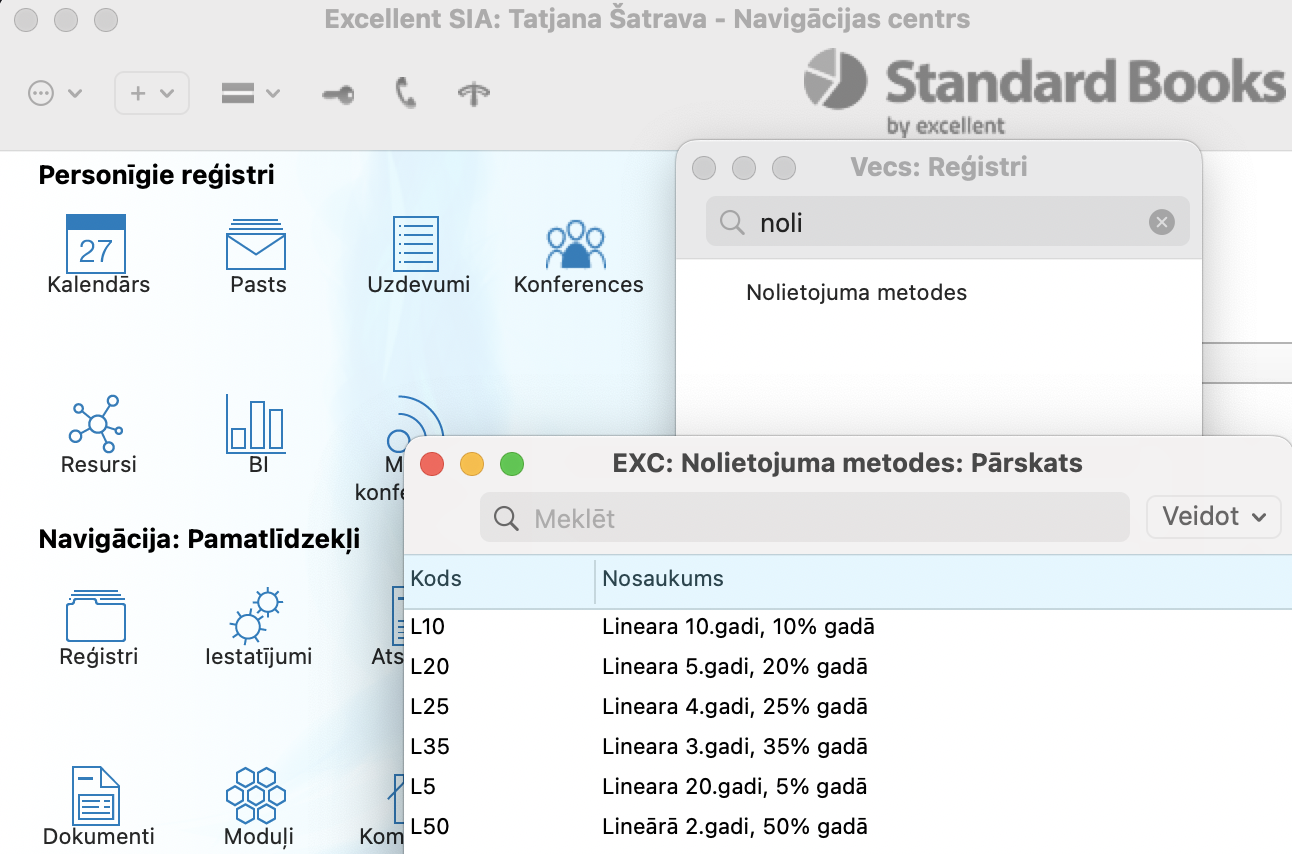Open the Iestatījumi gears icon

(x=256, y=615)
